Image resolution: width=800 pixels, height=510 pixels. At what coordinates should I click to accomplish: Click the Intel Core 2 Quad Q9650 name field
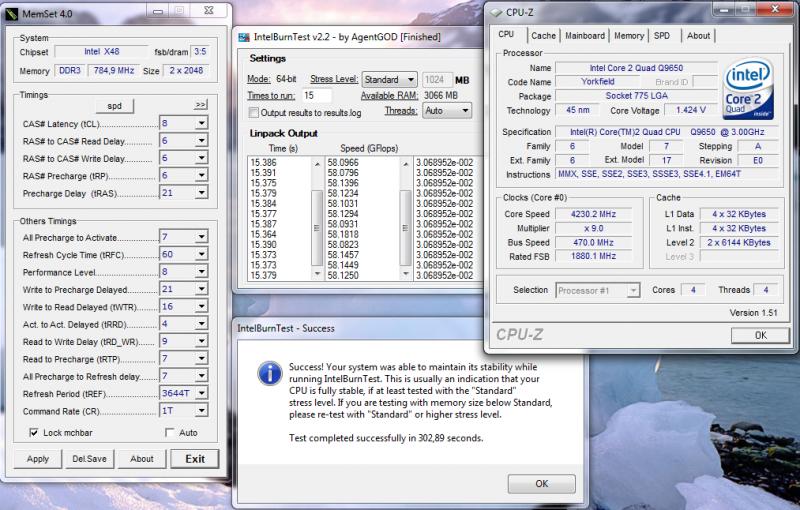[x=636, y=68]
